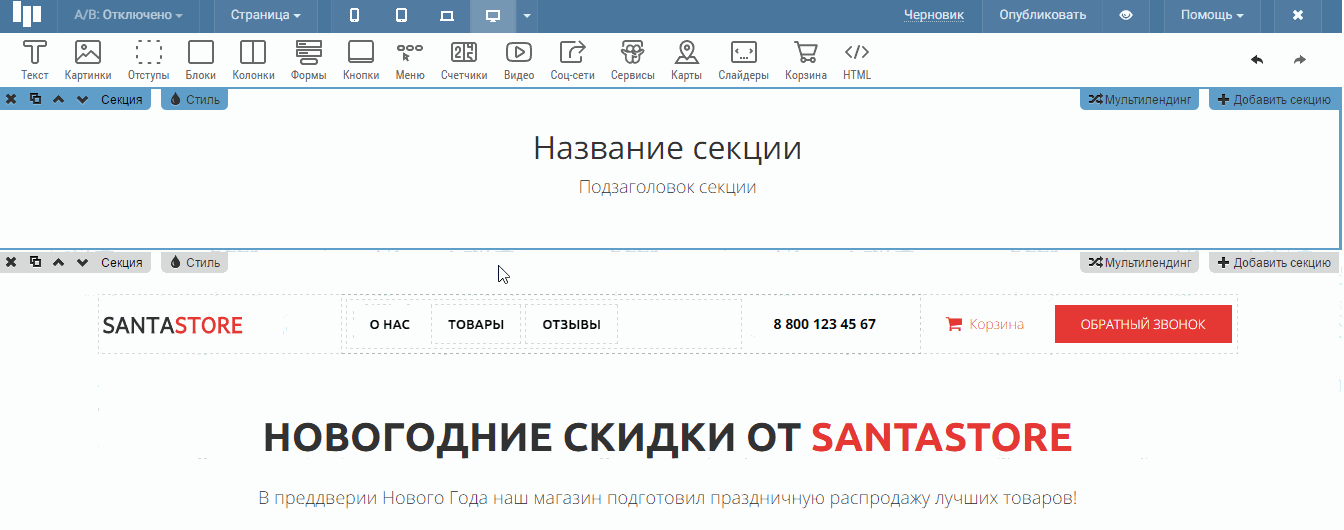Switch to mobile phone preview
The height and width of the screenshot is (530, 1344).
click(x=354, y=16)
